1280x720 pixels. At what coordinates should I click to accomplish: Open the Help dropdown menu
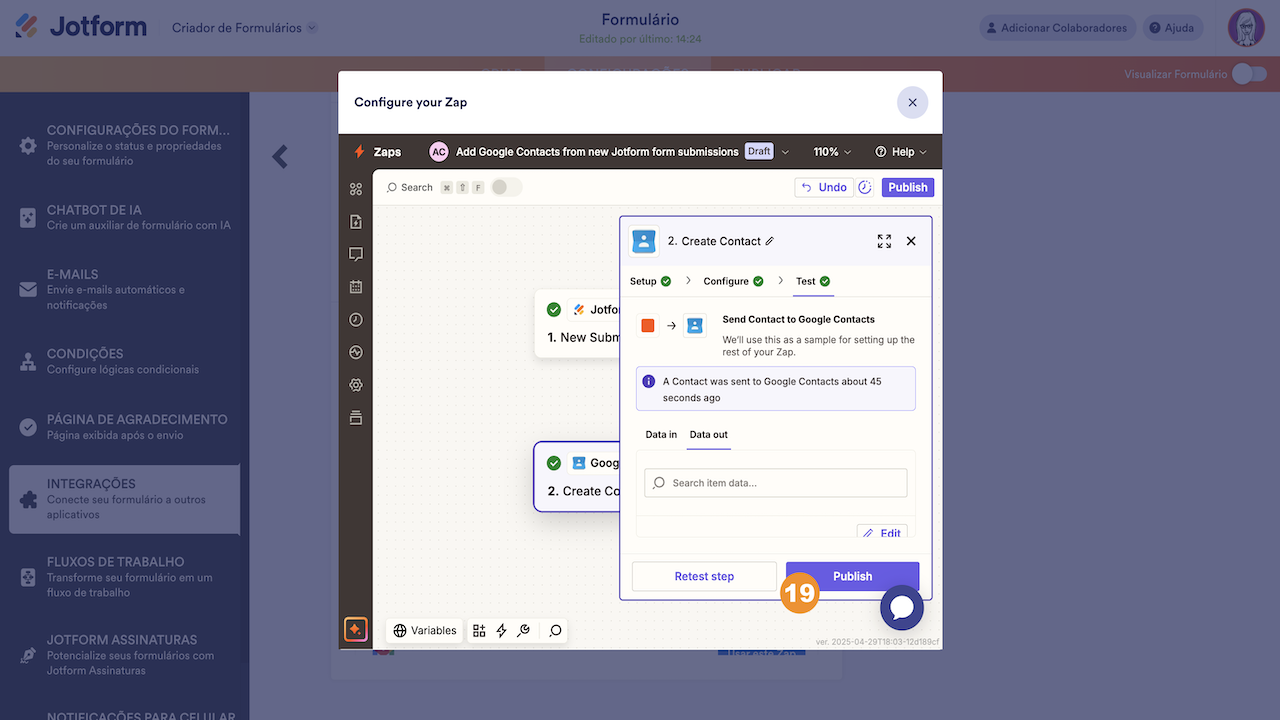pos(901,152)
